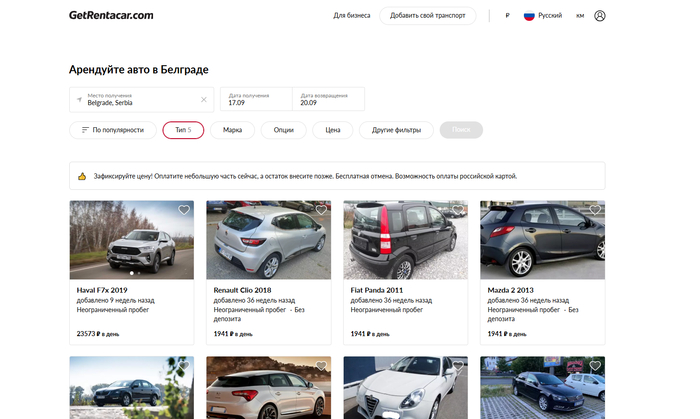
Task: Open the user account profile icon
Action: click(x=600, y=16)
